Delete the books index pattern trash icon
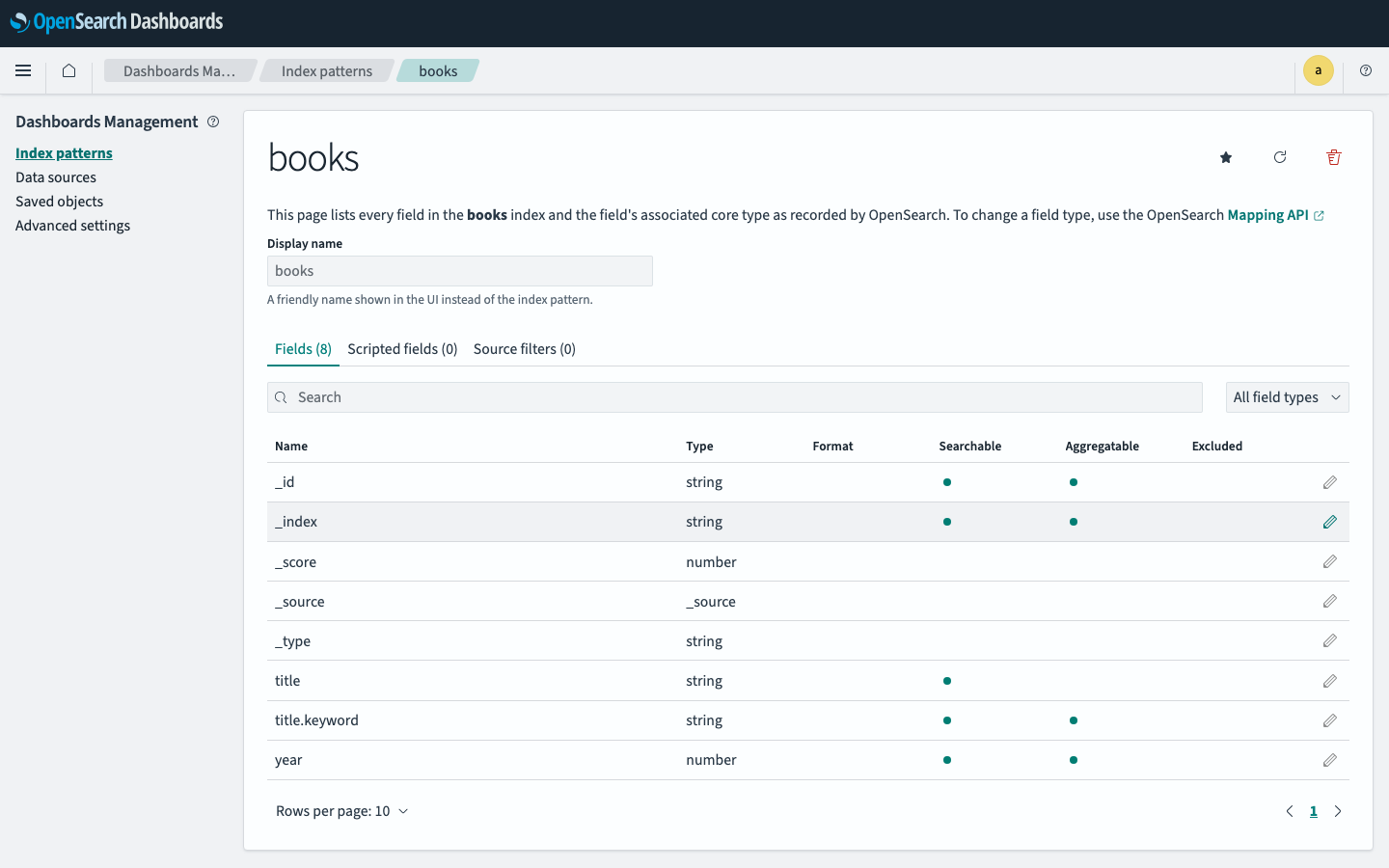The width and height of the screenshot is (1389, 868). pyautogui.click(x=1334, y=157)
